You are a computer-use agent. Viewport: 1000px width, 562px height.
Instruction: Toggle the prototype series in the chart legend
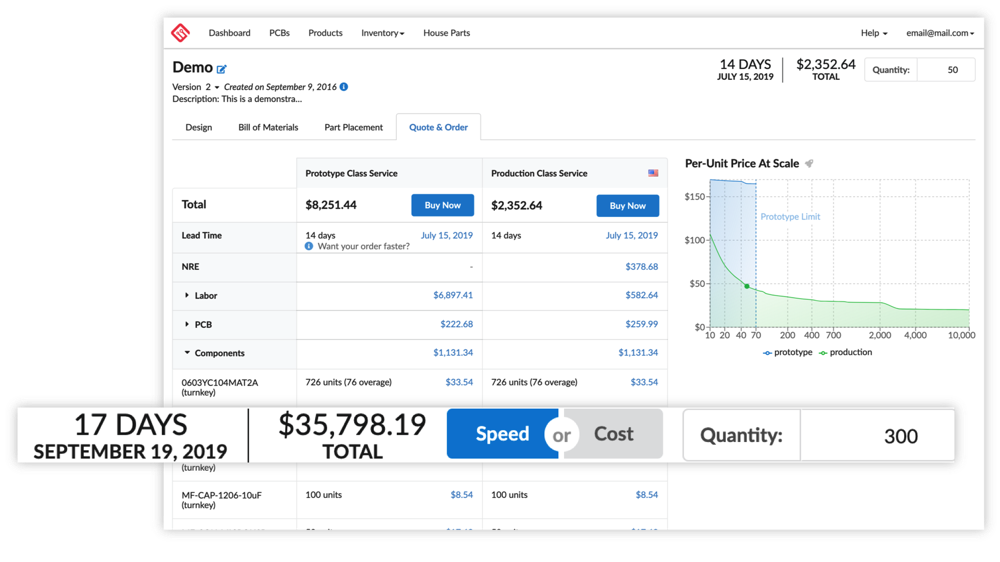(x=786, y=352)
